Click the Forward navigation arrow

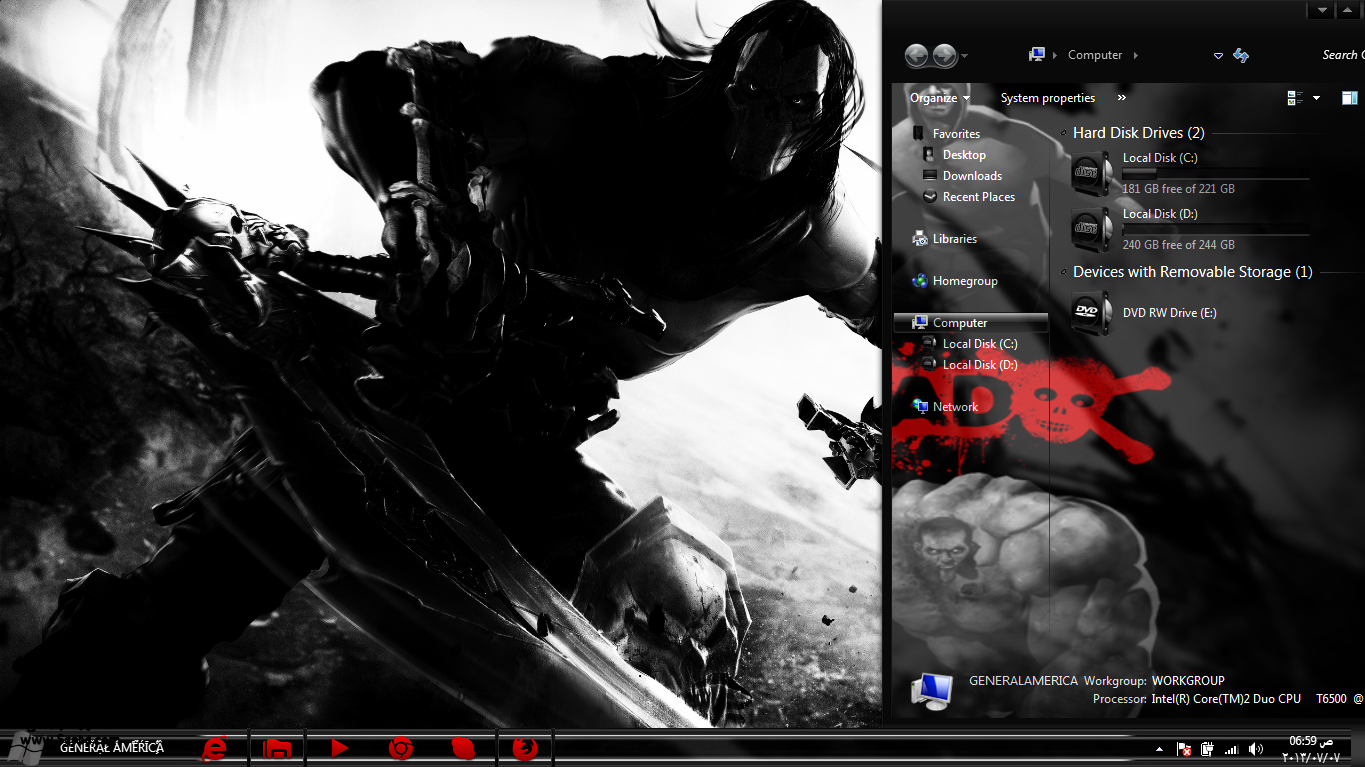tap(944, 56)
